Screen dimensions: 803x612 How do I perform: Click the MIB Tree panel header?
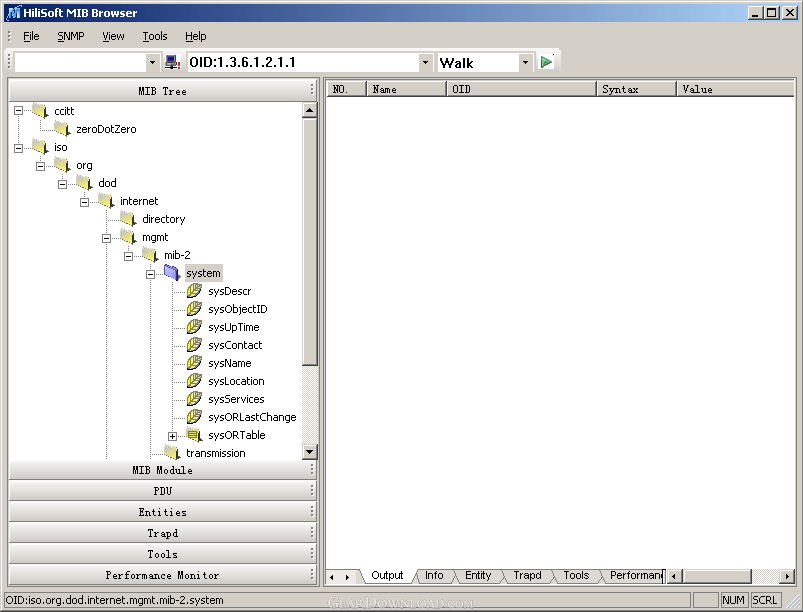coord(162,91)
